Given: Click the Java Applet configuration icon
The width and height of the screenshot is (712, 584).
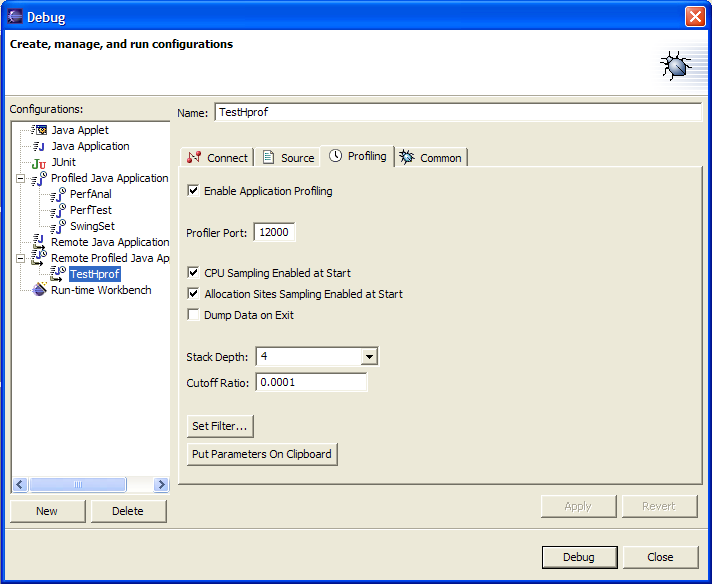Looking at the screenshot, I should click(39, 130).
